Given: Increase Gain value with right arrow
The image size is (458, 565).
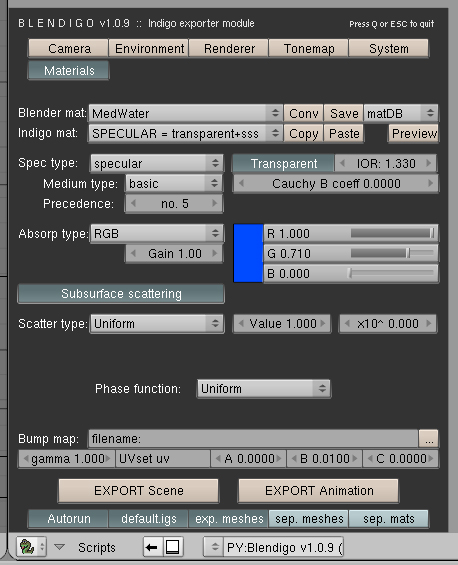Looking at the screenshot, I should pos(215,253).
